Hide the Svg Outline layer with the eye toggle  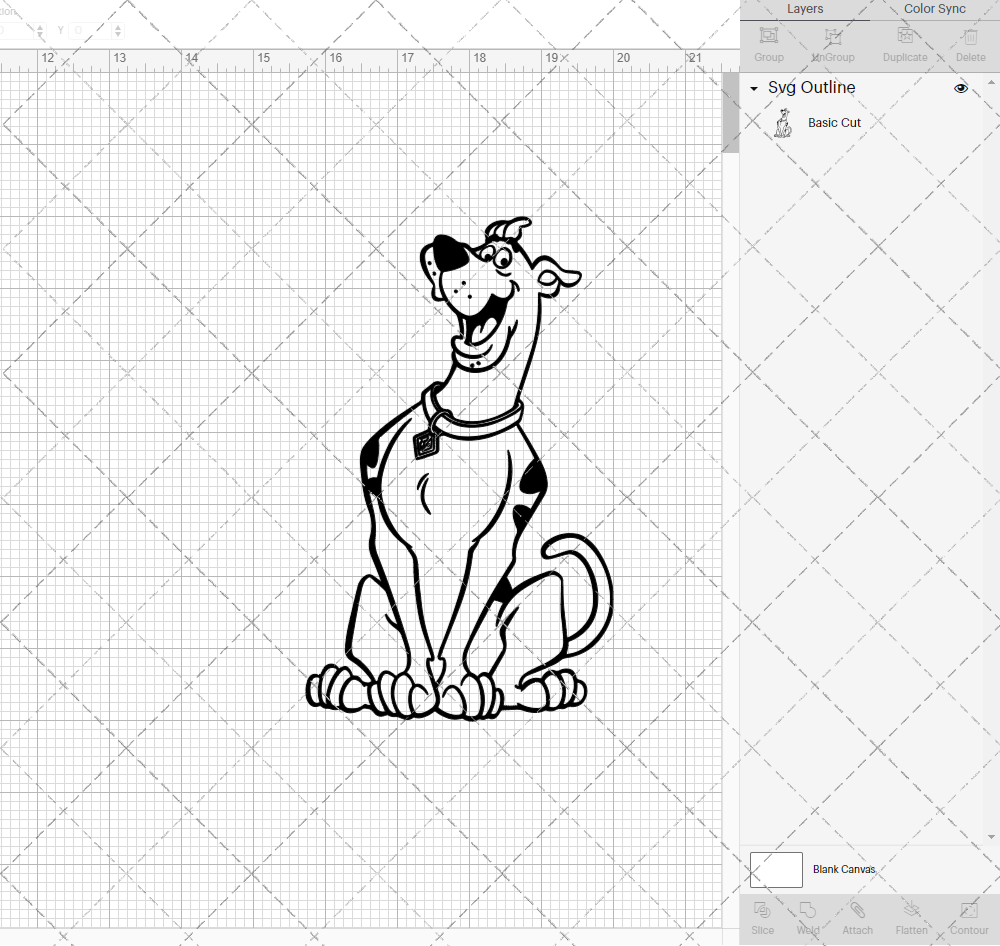[961, 88]
